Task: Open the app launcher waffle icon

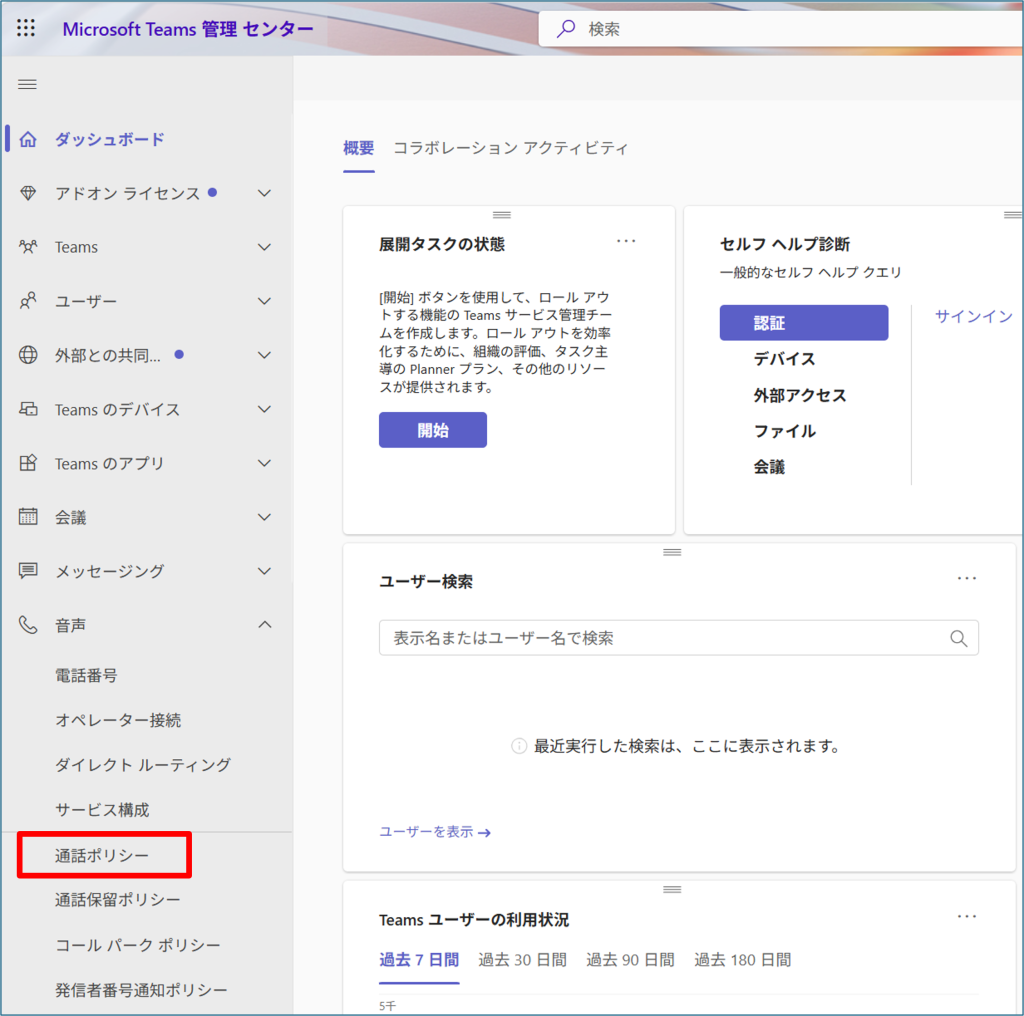Action: point(26,28)
